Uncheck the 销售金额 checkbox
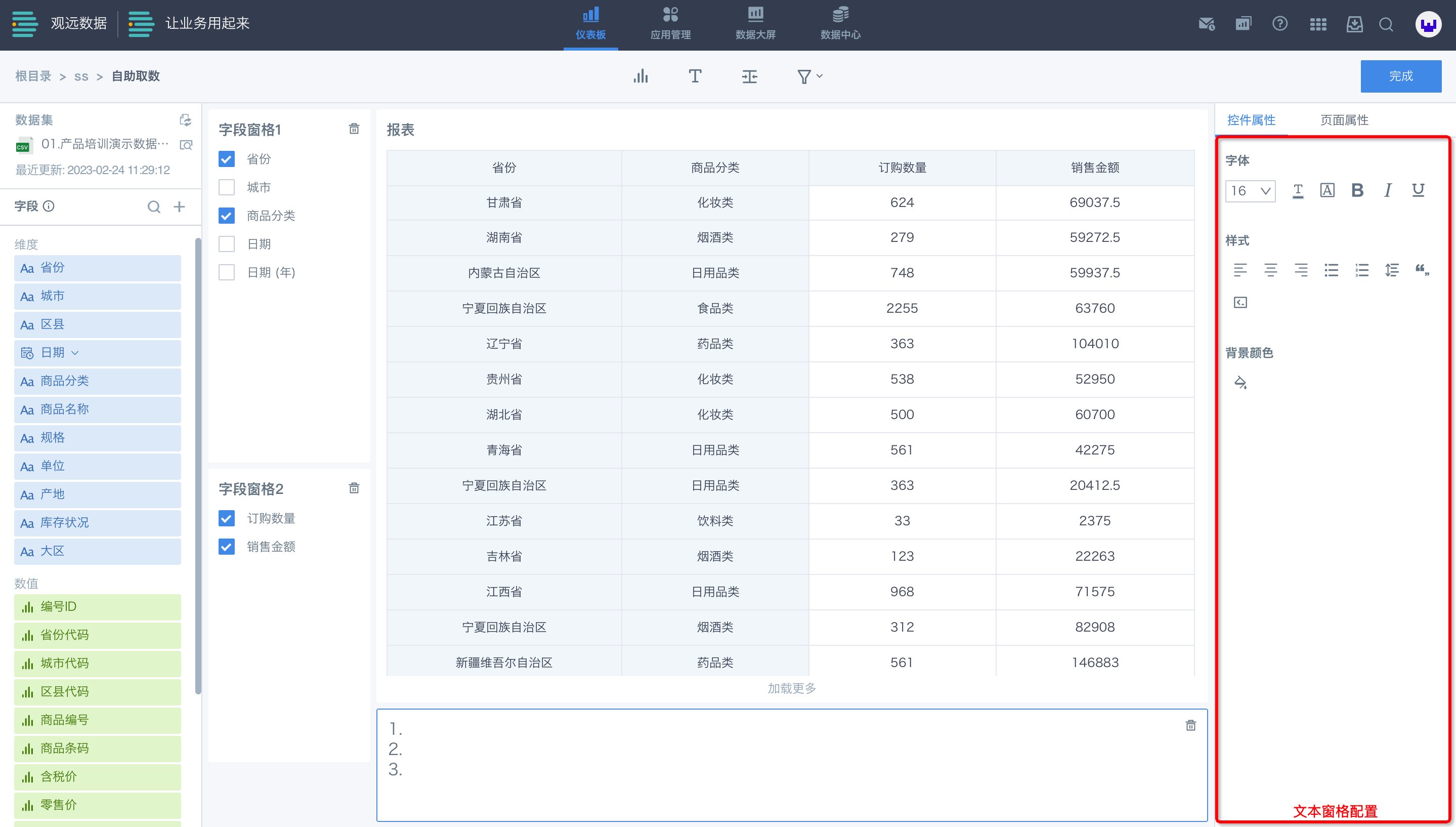The image size is (1456, 827). tap(227, 547)
